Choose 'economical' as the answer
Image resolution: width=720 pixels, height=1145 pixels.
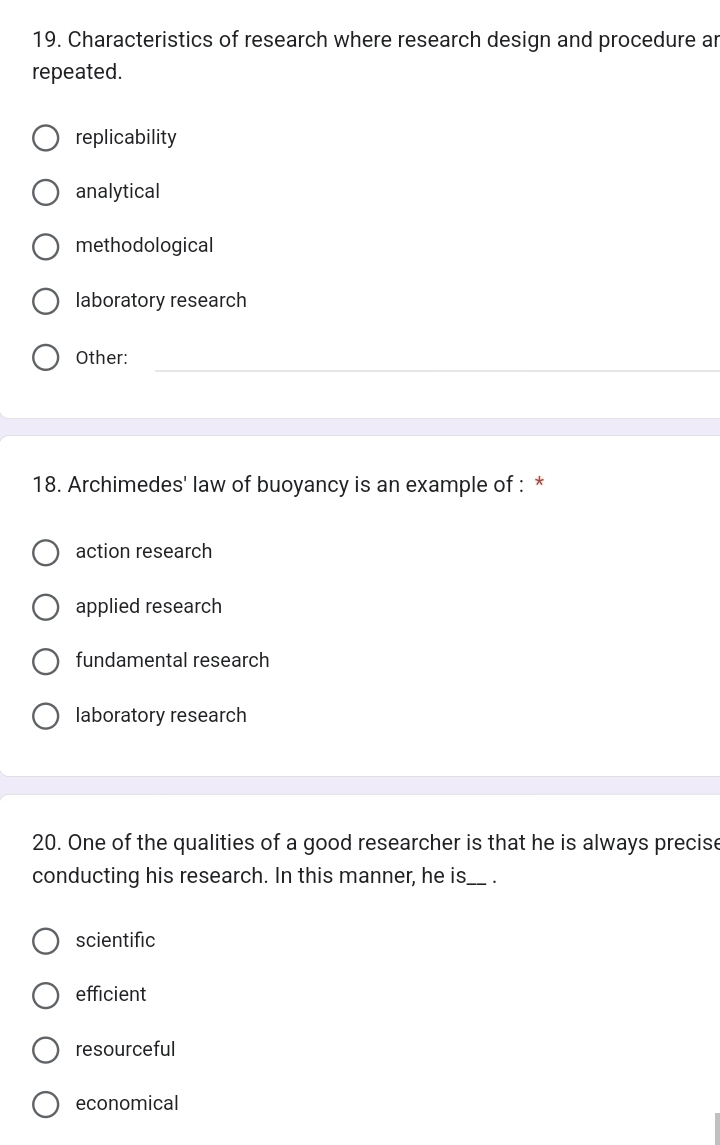coord(45,1104)
